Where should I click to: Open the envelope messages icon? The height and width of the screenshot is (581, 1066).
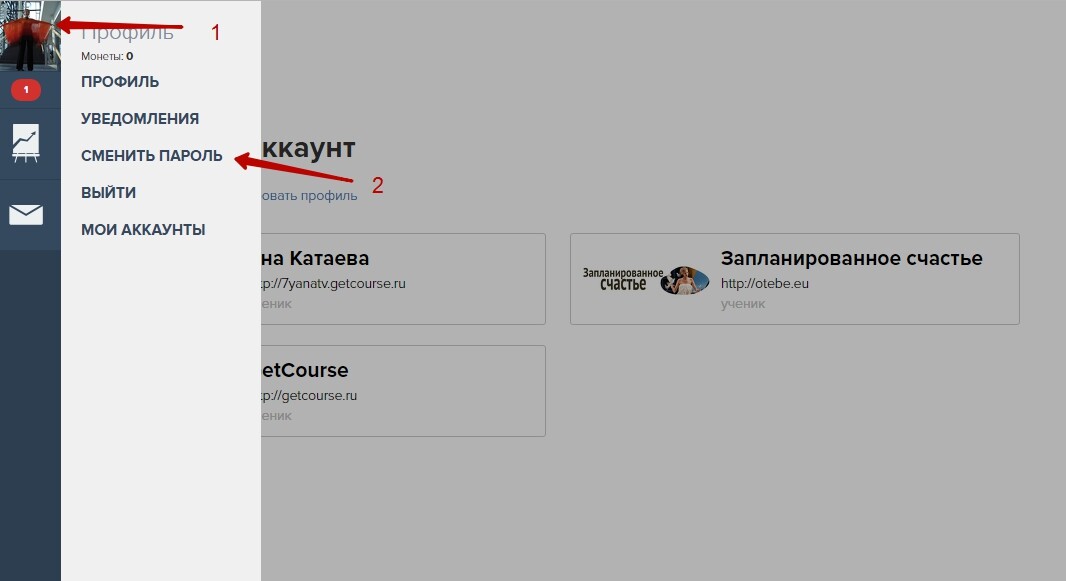26,215
